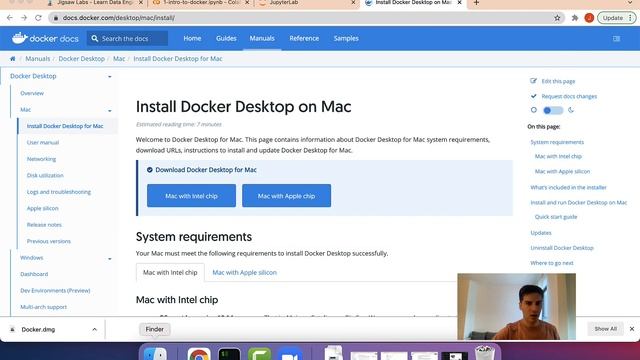640x360 pixels.
Task: Click the moon night-mode icon
Action: (x=571, y=110)
